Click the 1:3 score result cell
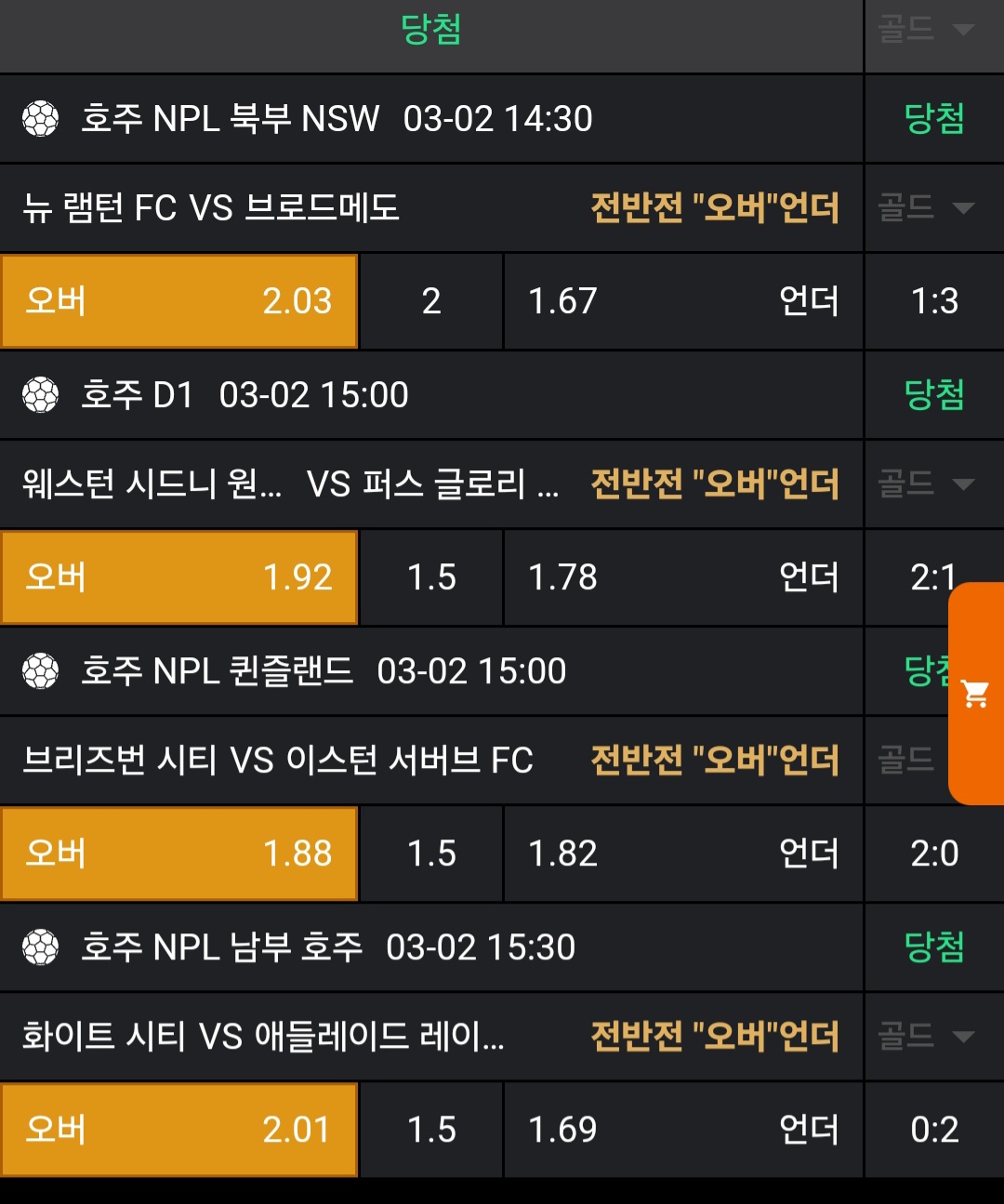 [x=934, y=301]
